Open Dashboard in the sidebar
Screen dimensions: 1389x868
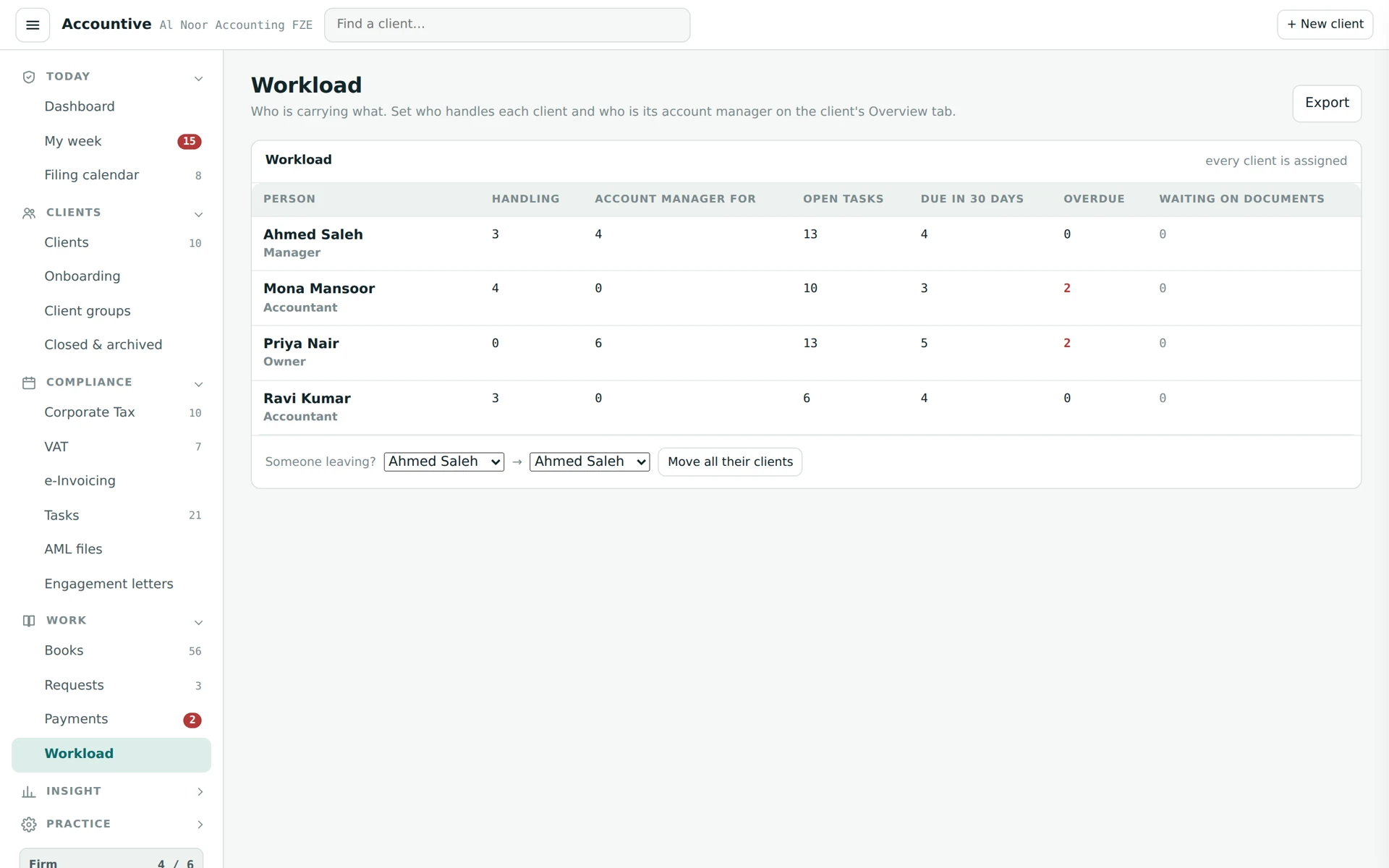(111, 106)
